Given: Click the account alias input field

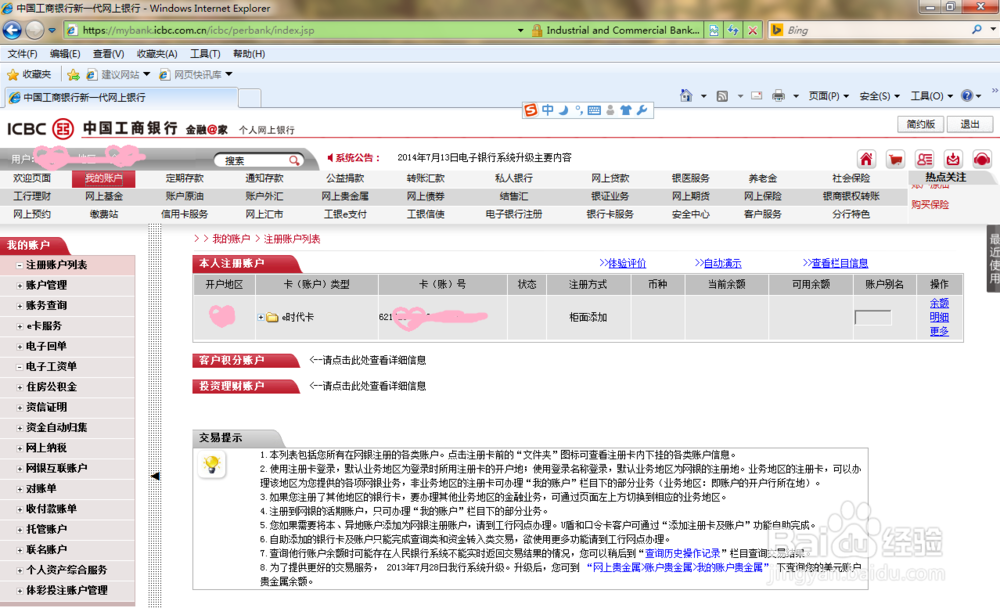Looking at the screenshot, I should click(872, 317).
